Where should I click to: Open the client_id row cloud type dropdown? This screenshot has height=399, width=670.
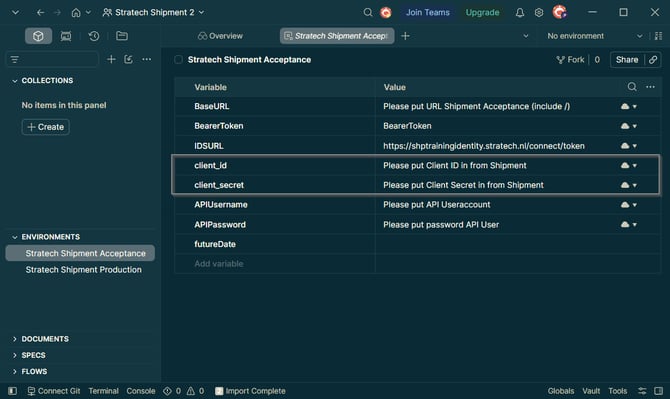coord(629,165)
